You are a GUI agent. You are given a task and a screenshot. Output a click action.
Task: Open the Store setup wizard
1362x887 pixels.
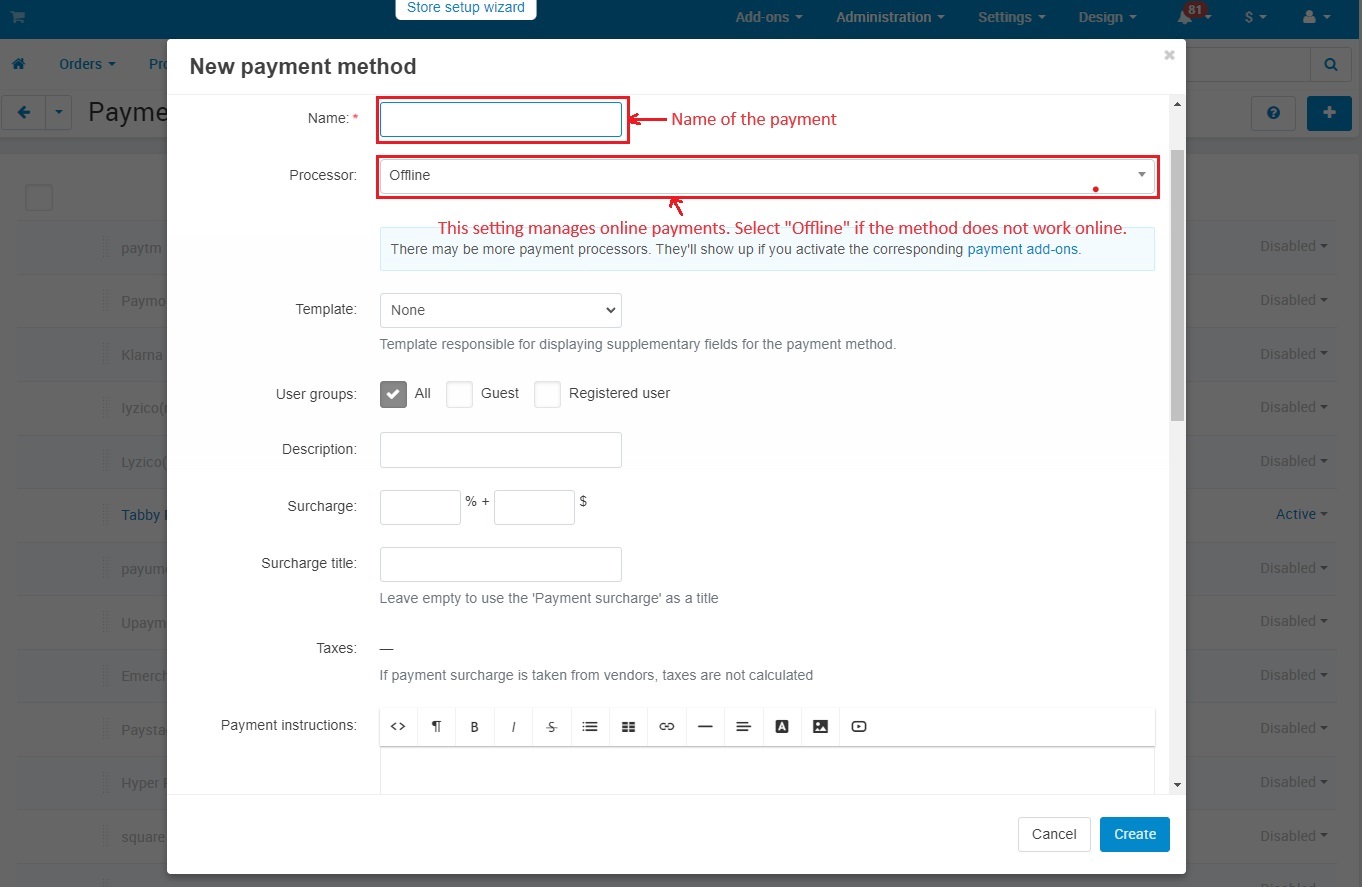click(466, 8)
